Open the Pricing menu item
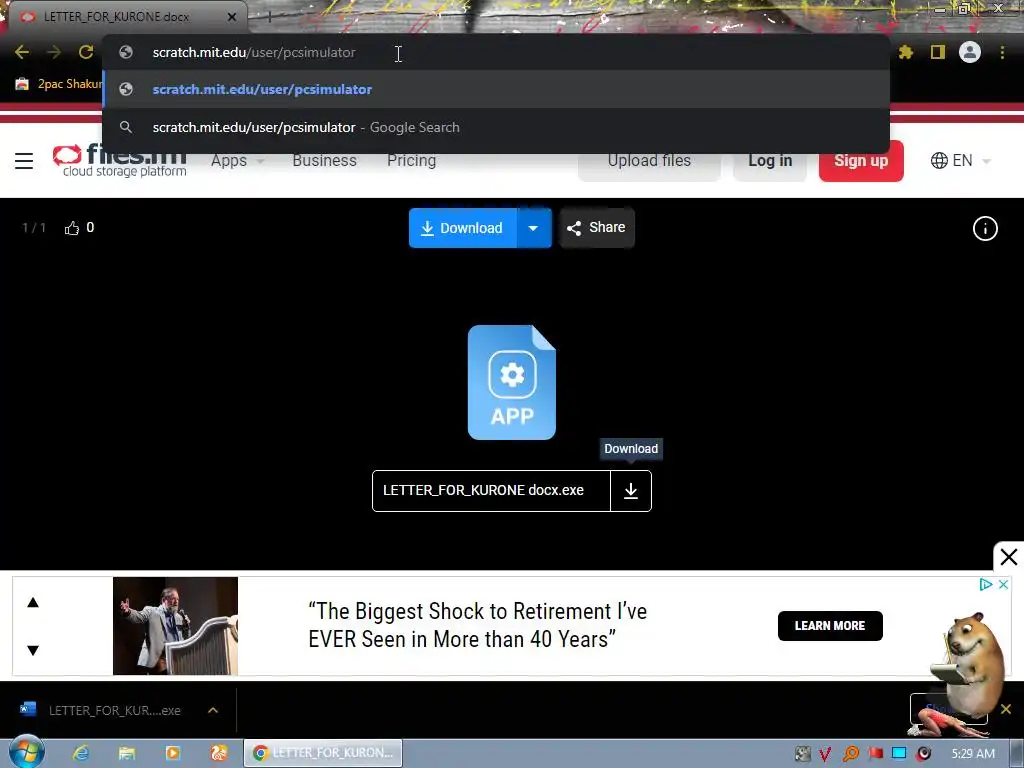This screenshot has height=768, width=1024. 411,161
